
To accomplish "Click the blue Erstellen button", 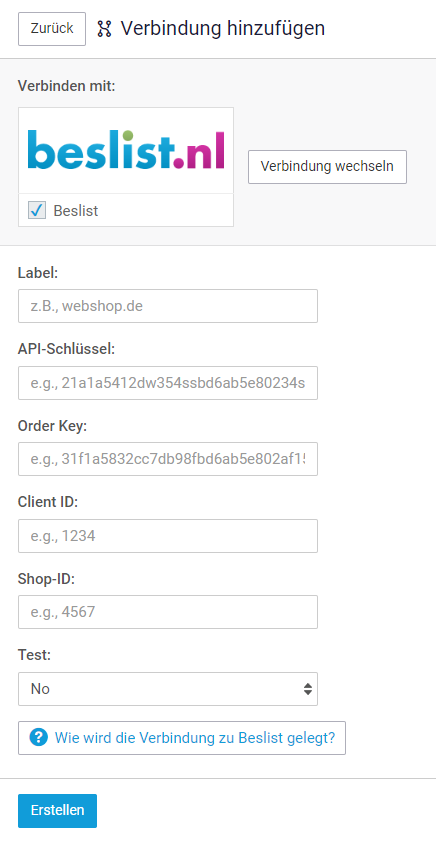I will (x=57, y=811).
